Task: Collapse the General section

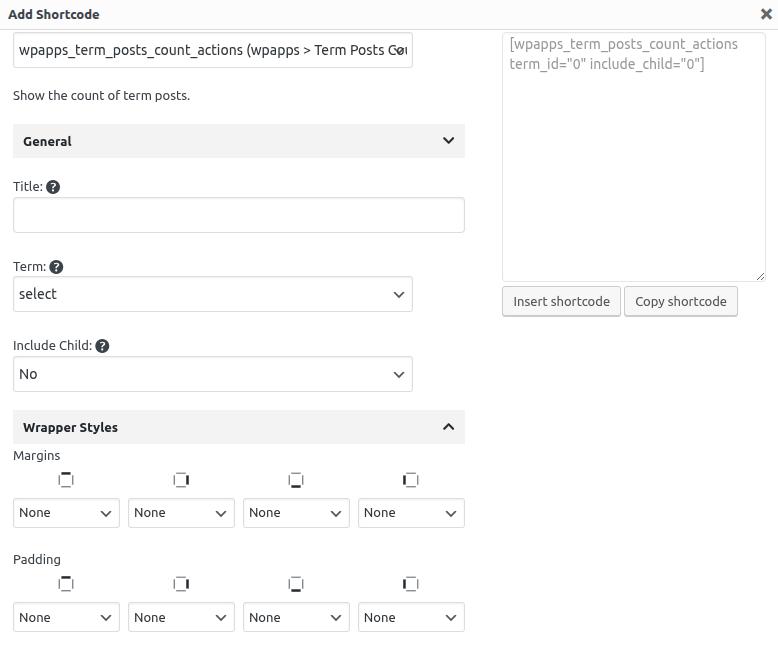Action: point(448,141)
